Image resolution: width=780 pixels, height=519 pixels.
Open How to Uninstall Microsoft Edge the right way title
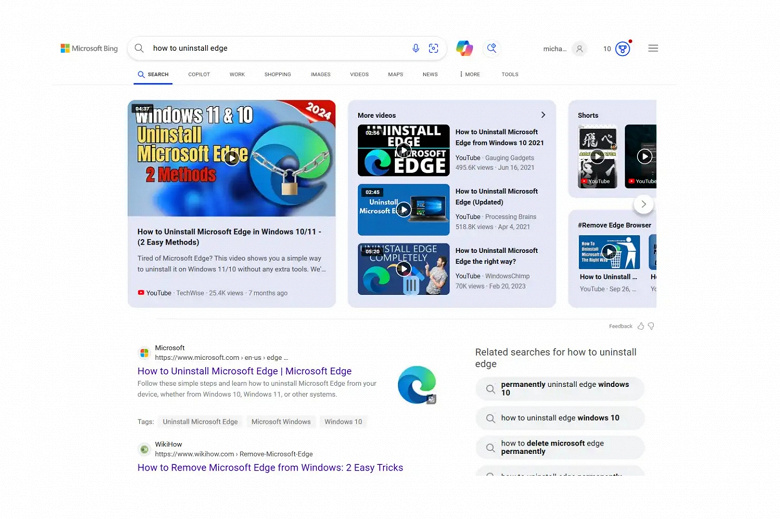click(x=496, y=256)
